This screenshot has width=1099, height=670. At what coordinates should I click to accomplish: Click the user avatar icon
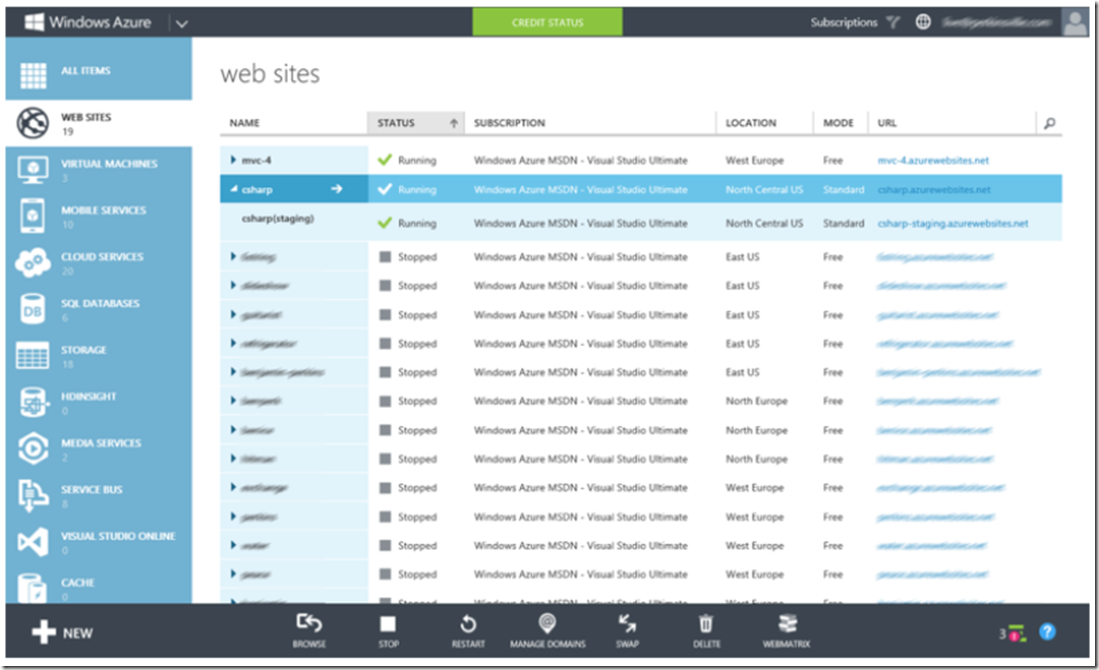[1074, 22]
